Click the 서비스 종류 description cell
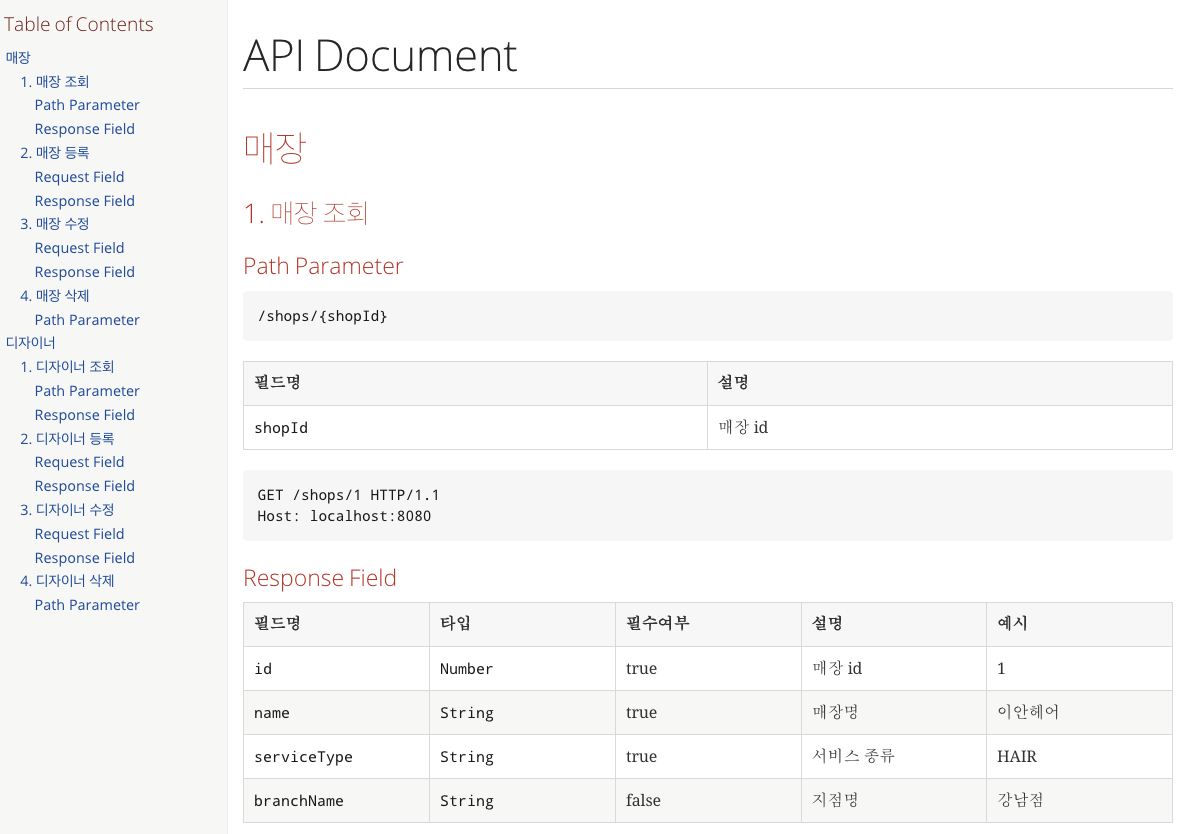Viewport: 1184px width, 834px height. (893, 756)
